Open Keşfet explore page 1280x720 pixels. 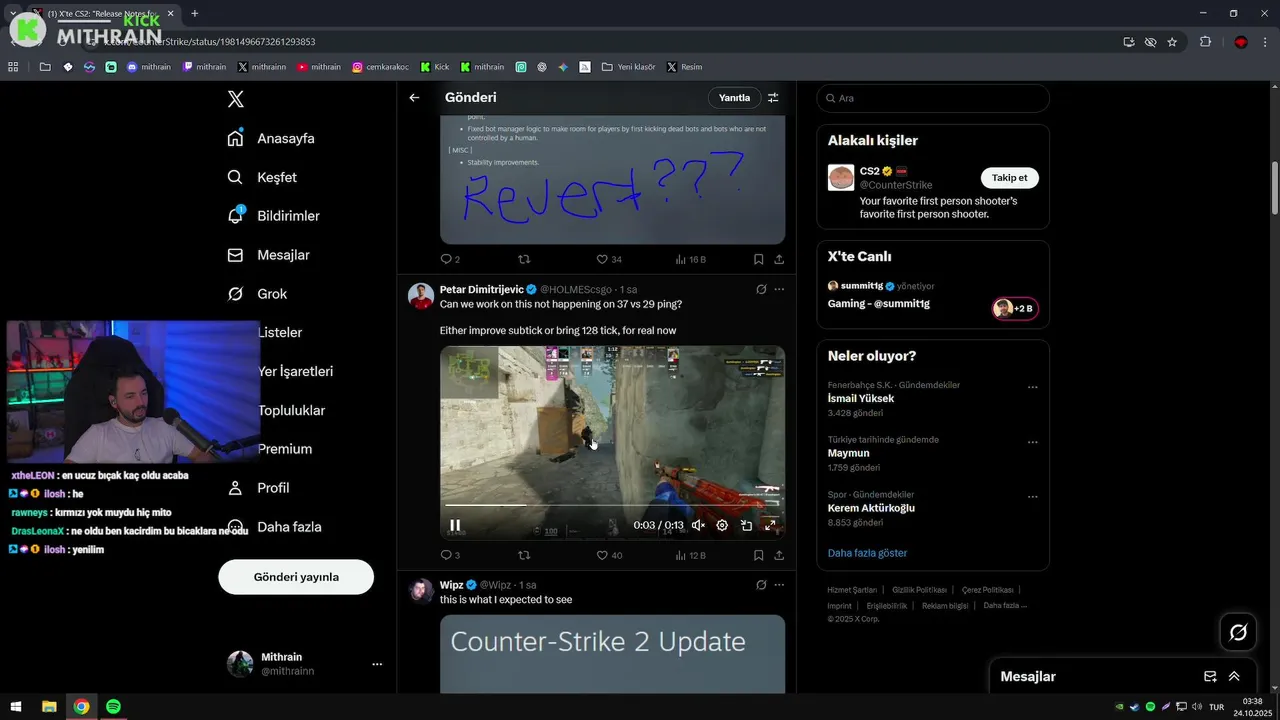click(262, 177)
